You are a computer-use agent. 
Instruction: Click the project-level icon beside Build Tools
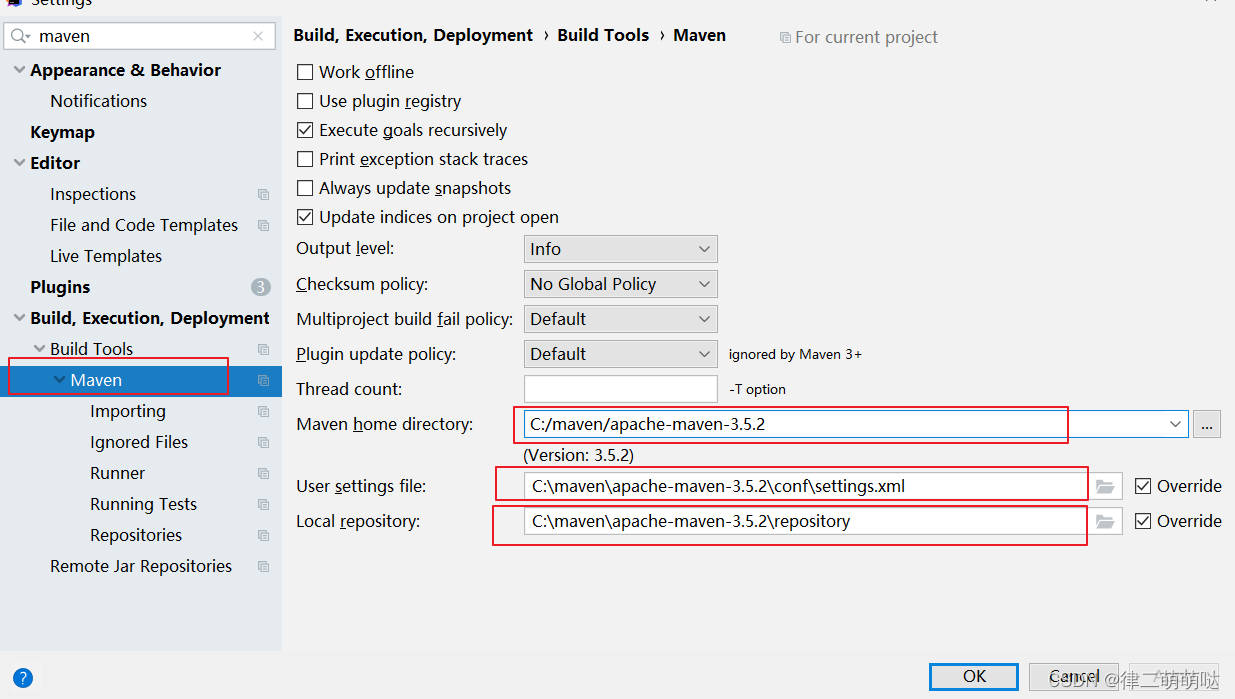click(x=264, y=349)
